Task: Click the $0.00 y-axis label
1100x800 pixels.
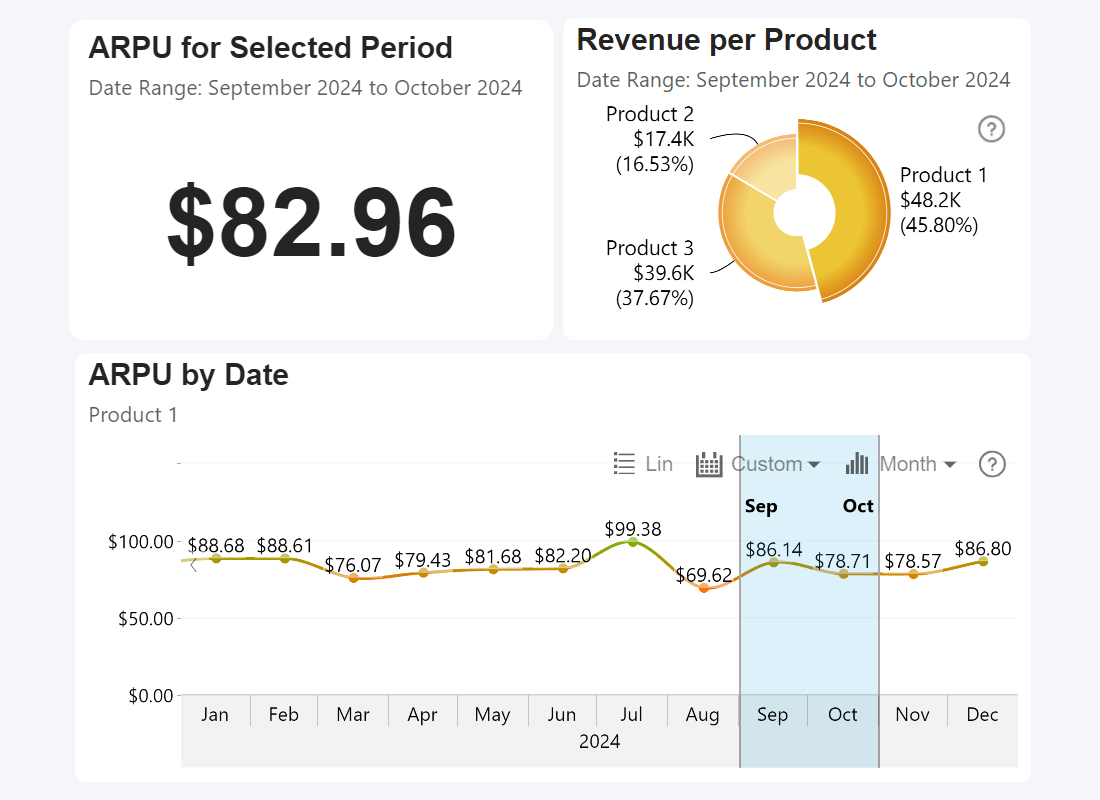Action: pyautogui.click(x=150, y=696)
